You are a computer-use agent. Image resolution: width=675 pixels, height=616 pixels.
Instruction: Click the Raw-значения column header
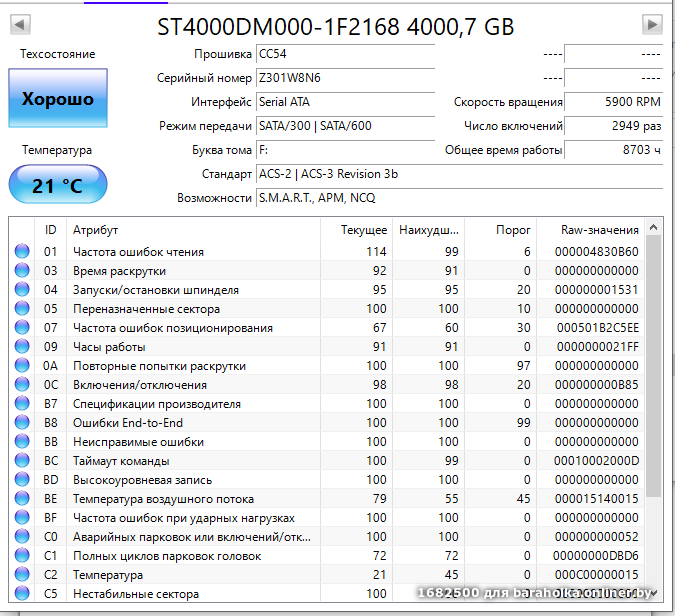[x=591, y=230]
